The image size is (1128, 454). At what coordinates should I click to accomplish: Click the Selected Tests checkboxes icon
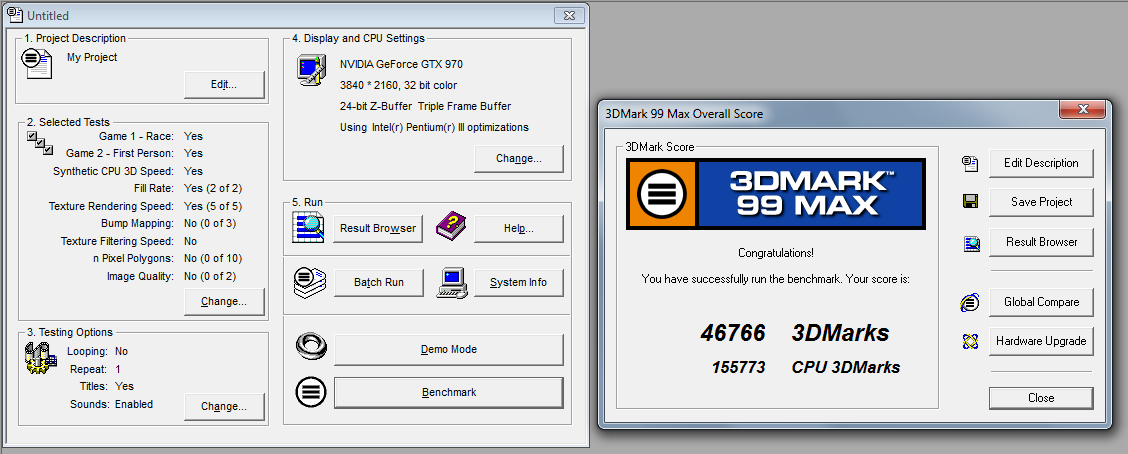pos(40,142)
